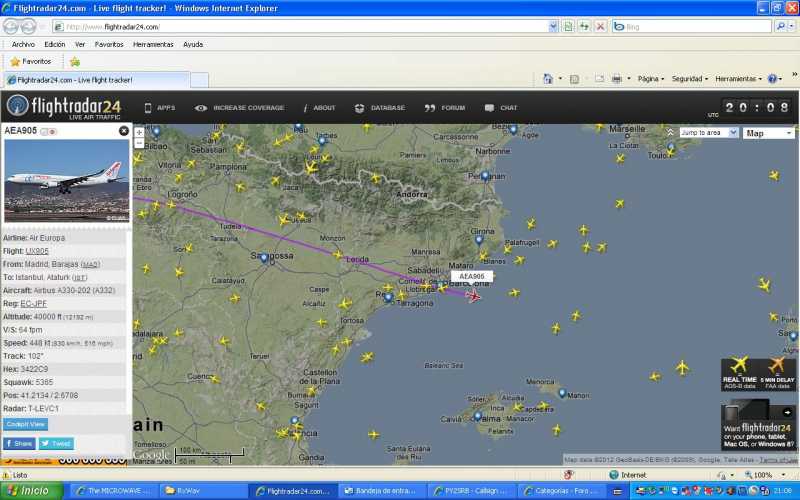The image size is (800, 500).
Task: Open the Seguridad dropdown menu
Action: click(x=690, y=79)
